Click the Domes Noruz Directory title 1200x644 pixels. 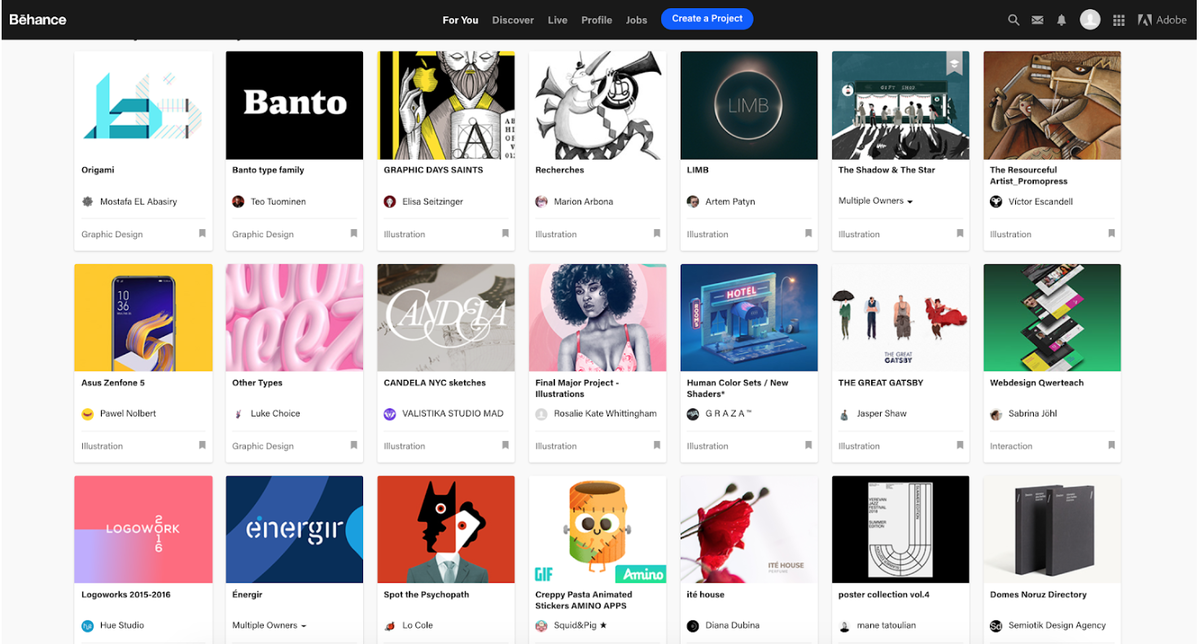1038,595
